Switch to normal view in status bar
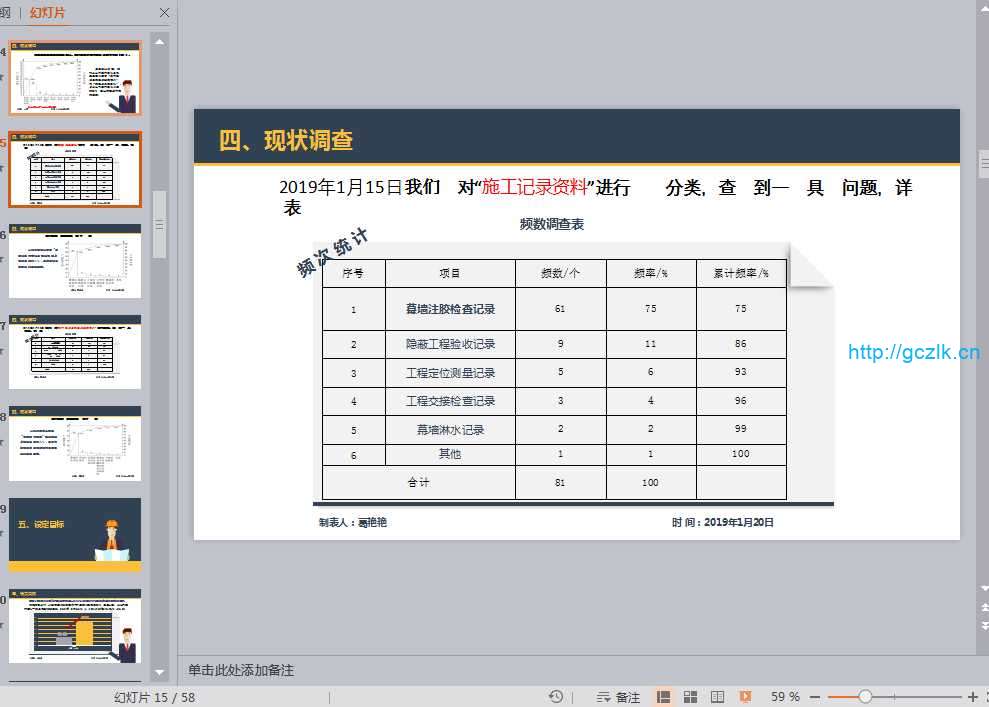 pyautogui.click(x=663, y=697)
